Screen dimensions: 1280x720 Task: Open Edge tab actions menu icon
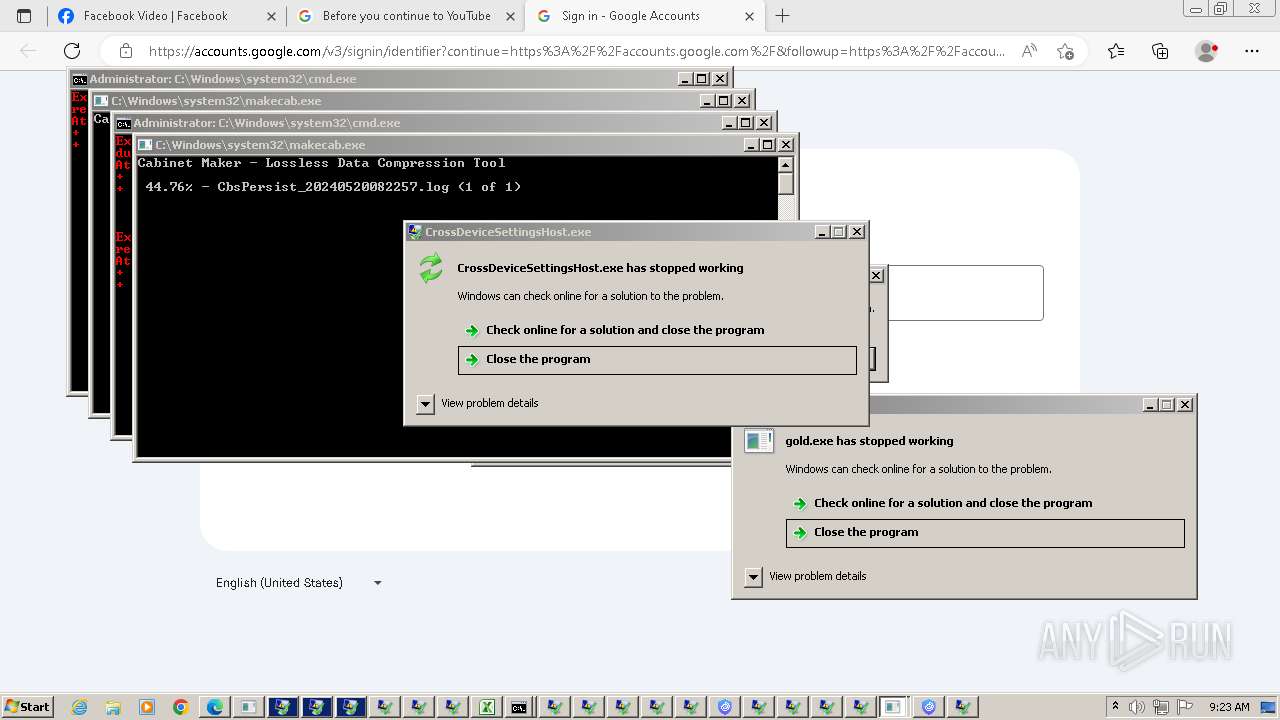(24, 16)
